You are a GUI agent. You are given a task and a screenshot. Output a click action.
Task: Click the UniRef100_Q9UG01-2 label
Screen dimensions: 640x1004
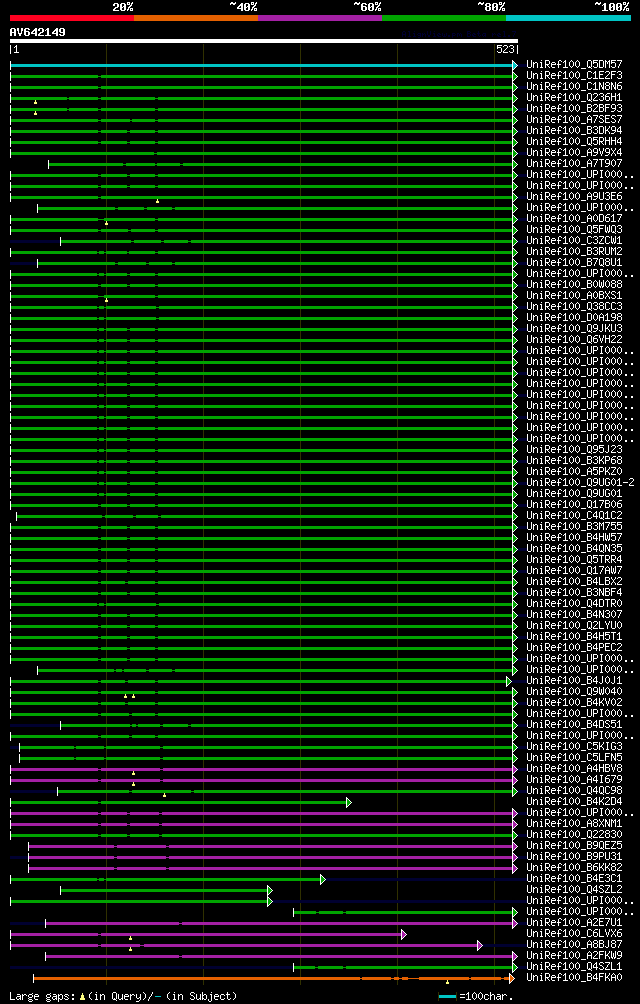[580, 482]
